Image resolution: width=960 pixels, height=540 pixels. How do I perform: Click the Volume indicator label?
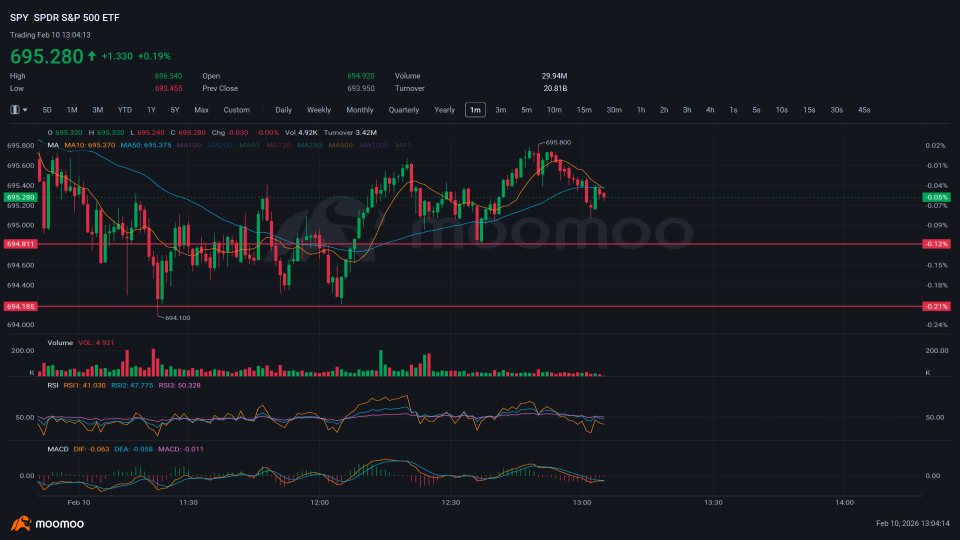tap(60, 343)
